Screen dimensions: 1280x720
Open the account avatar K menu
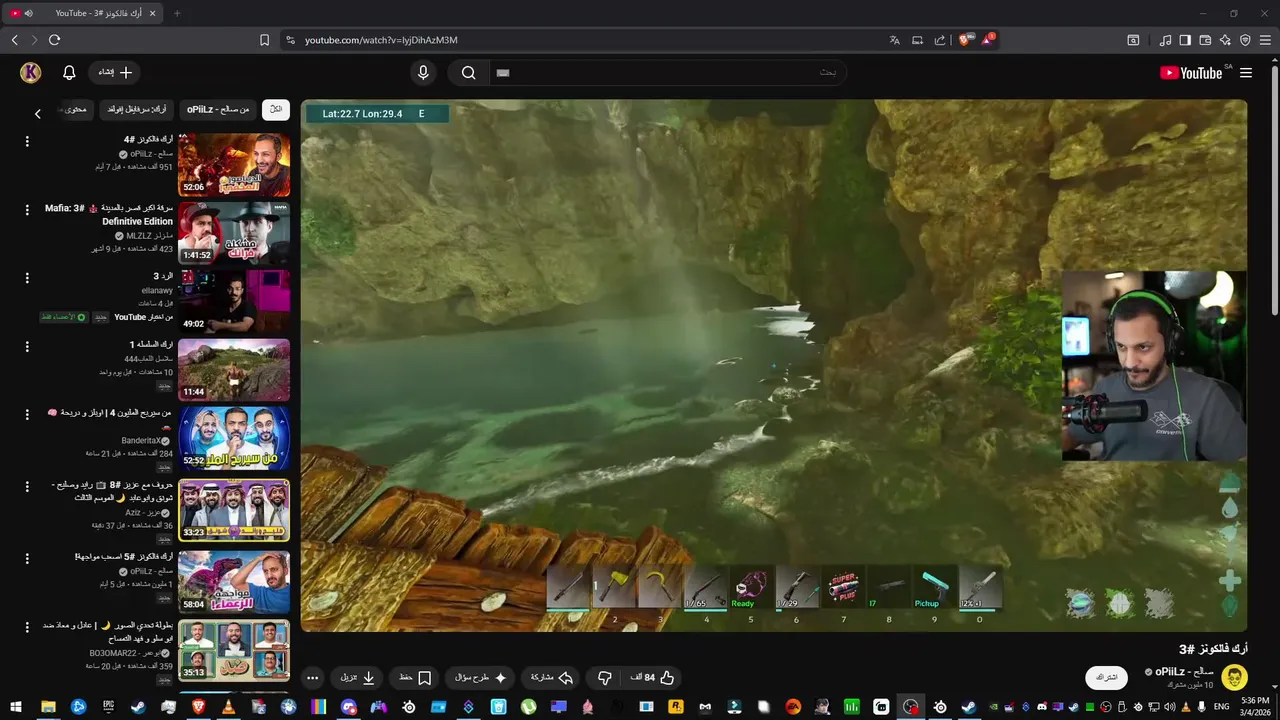31,72
